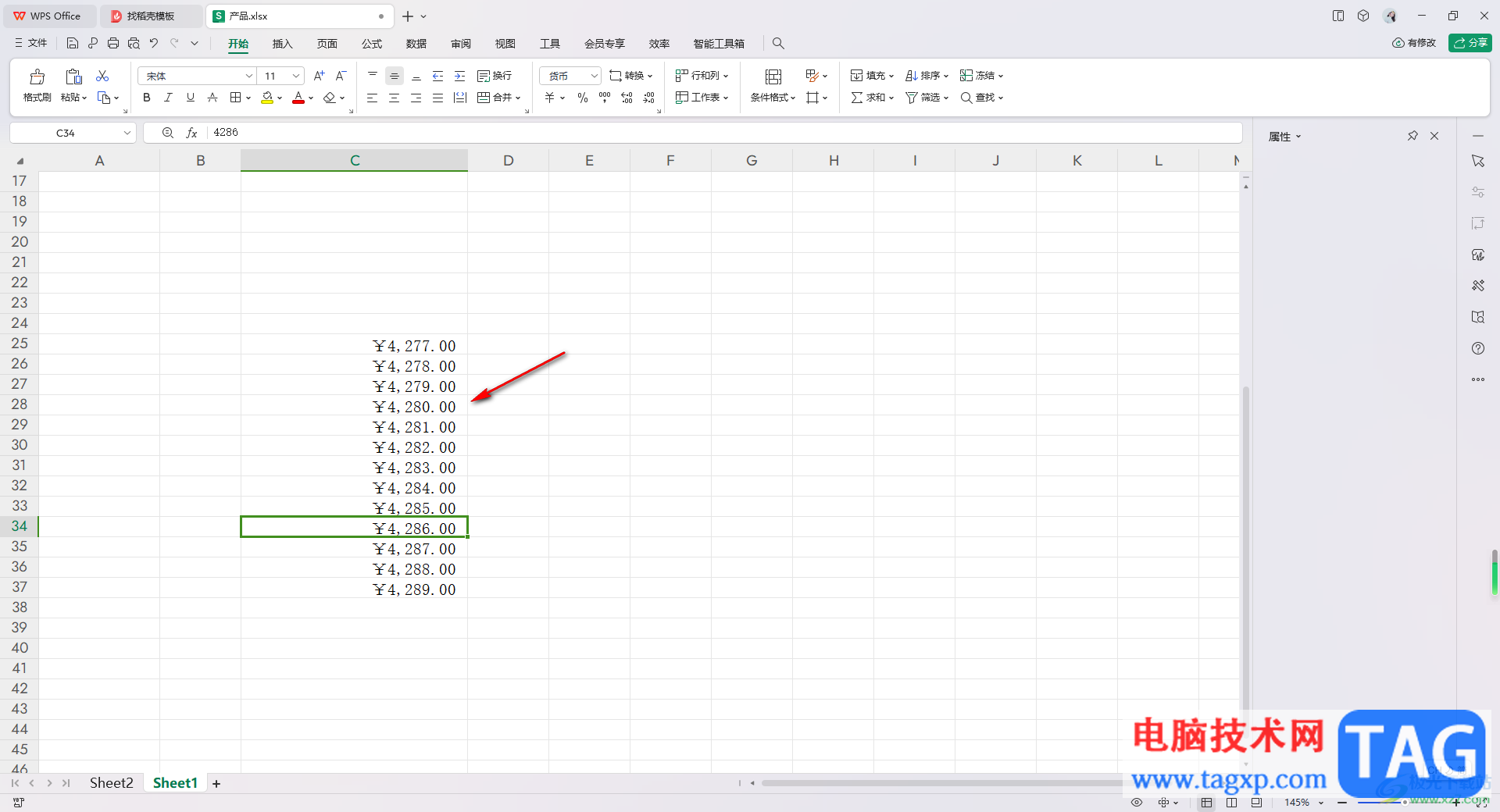Expand the borders dropdown arrow
The width and height of the screenshot is (1500, 812).
tap(248, 98)
